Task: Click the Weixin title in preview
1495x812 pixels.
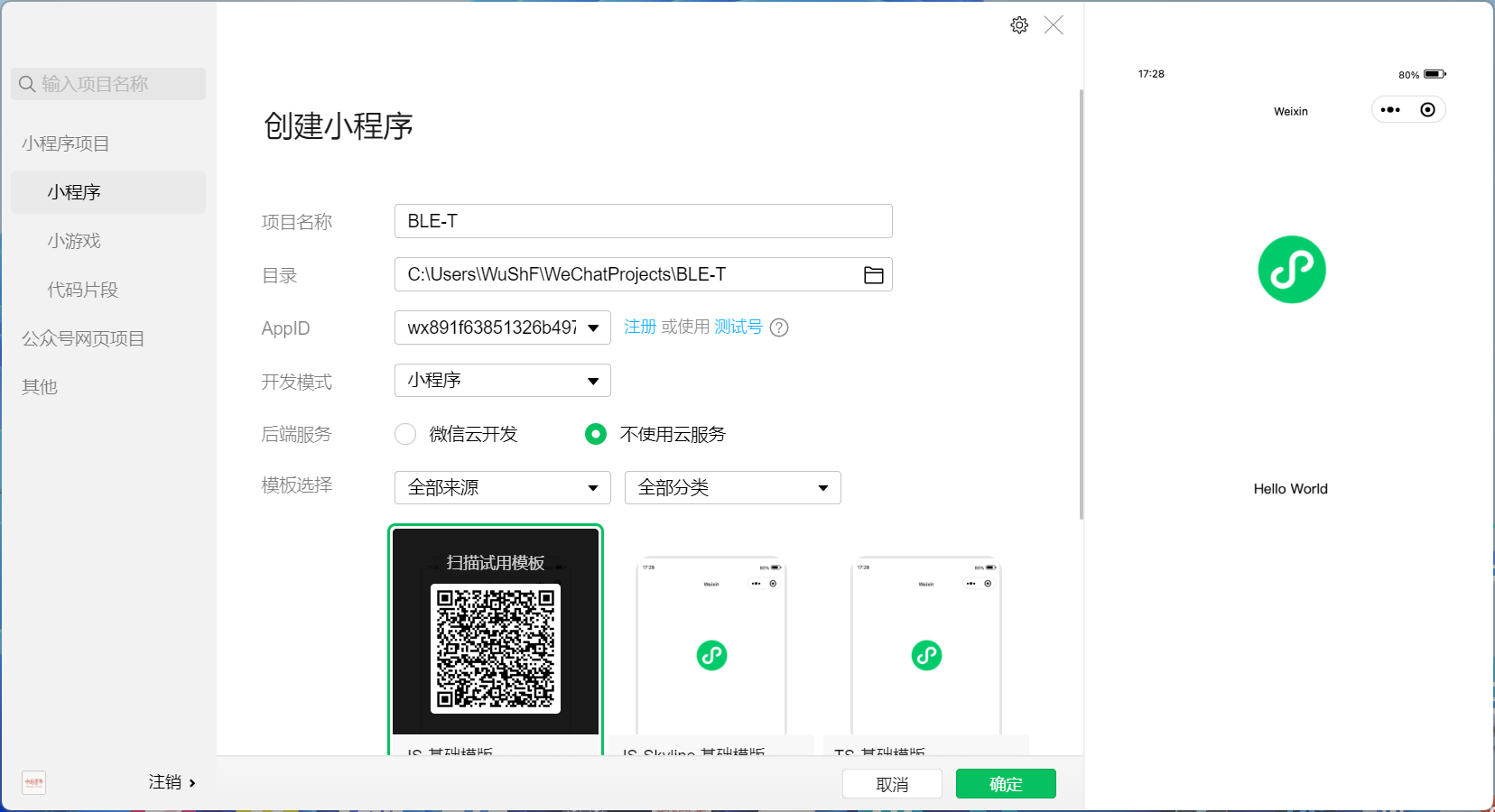Action: point(1291,112)
